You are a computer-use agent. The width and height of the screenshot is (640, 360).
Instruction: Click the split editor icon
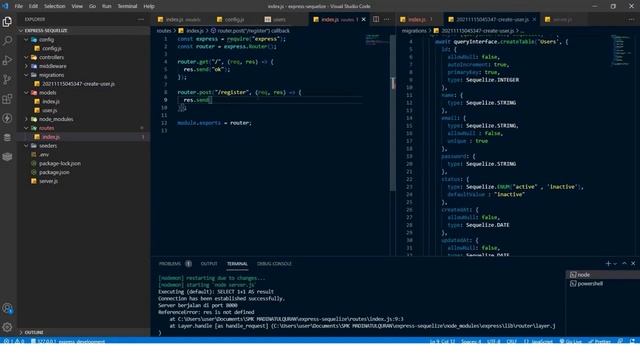point(376,19)
